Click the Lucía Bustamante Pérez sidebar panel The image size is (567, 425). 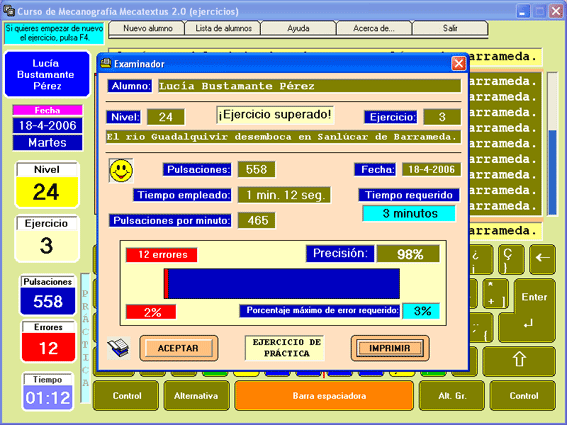tap(47, 75)
